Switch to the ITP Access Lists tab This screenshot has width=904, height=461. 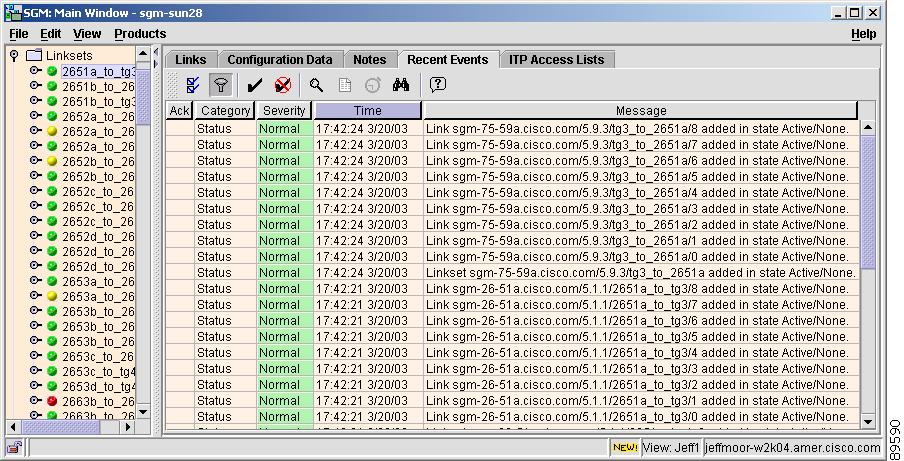(556, 60)
